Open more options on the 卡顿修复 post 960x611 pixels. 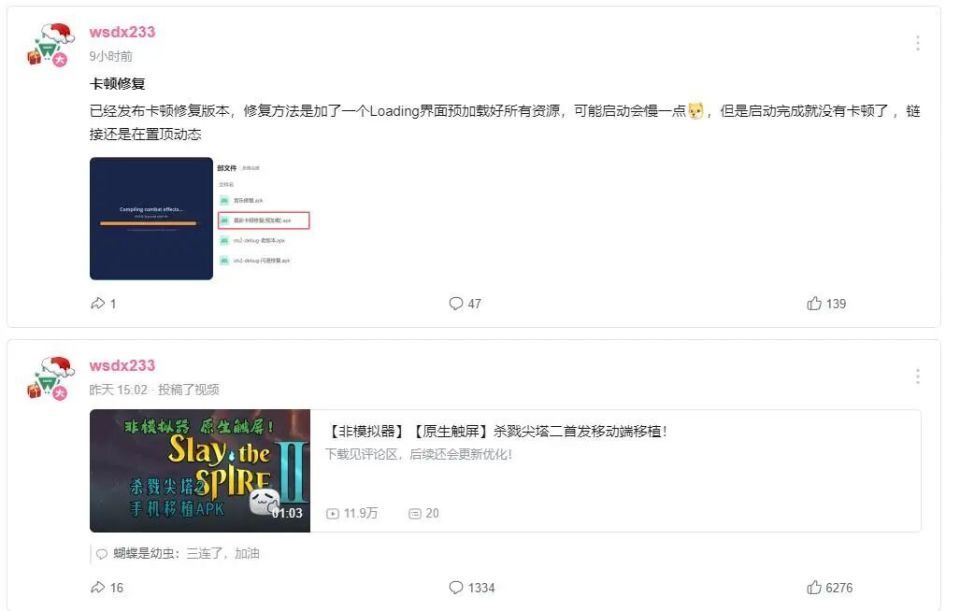[917, 43]
